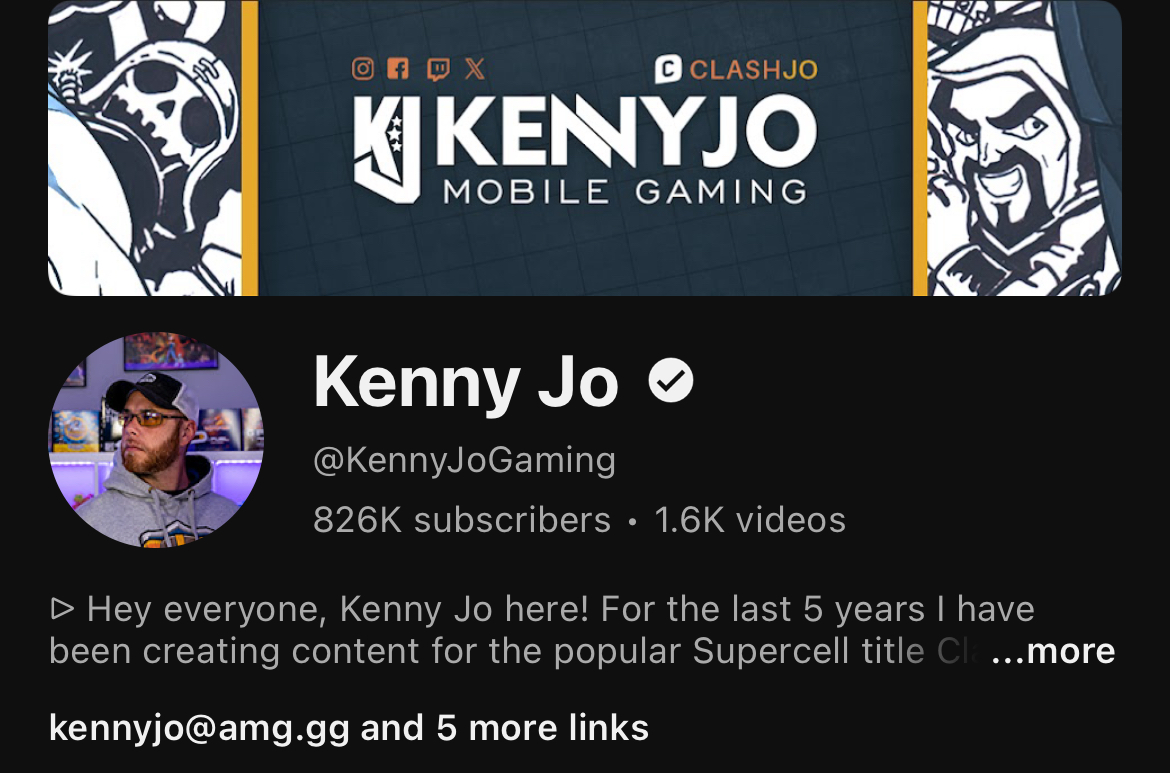
Task: Click the Twitch icon in the banner
Action: click(438, 69)
